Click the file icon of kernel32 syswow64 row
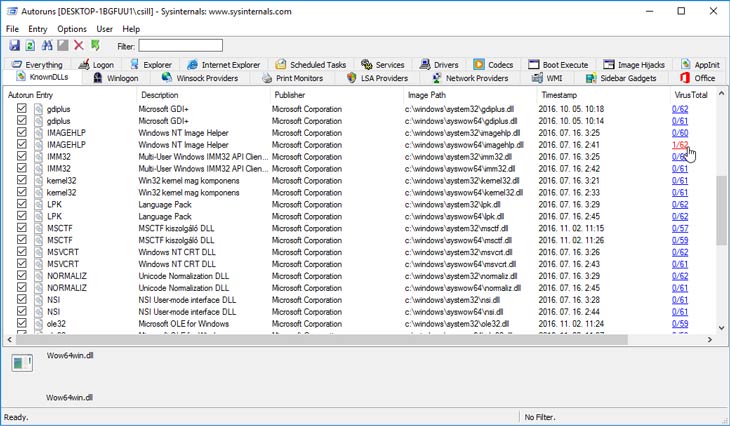Viewport: 730px width, 426px height. (38, 192)
